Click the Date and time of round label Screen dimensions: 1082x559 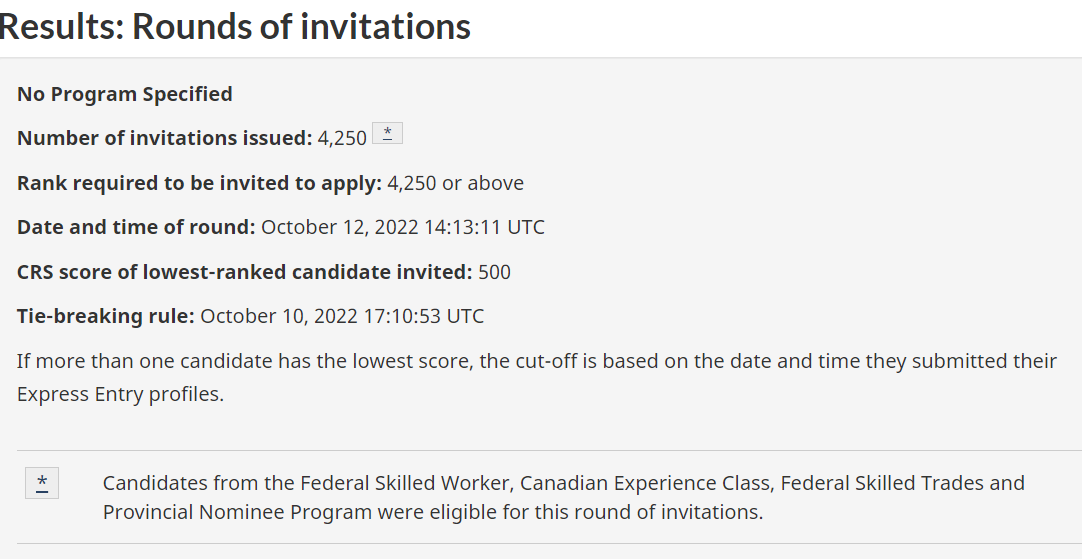[137, 227]
